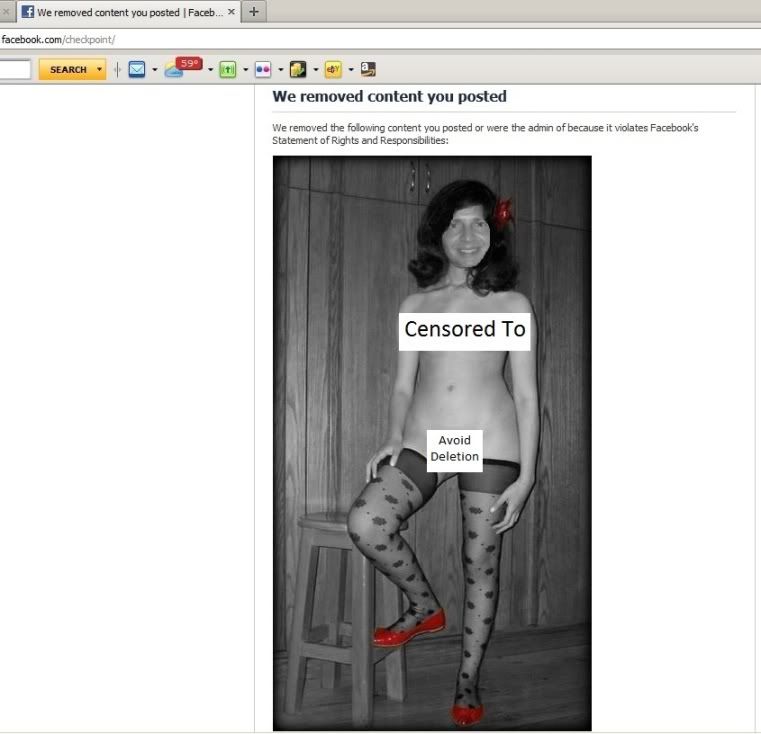Expand the dropdown next to weather icon

click(x=211, y=70)
